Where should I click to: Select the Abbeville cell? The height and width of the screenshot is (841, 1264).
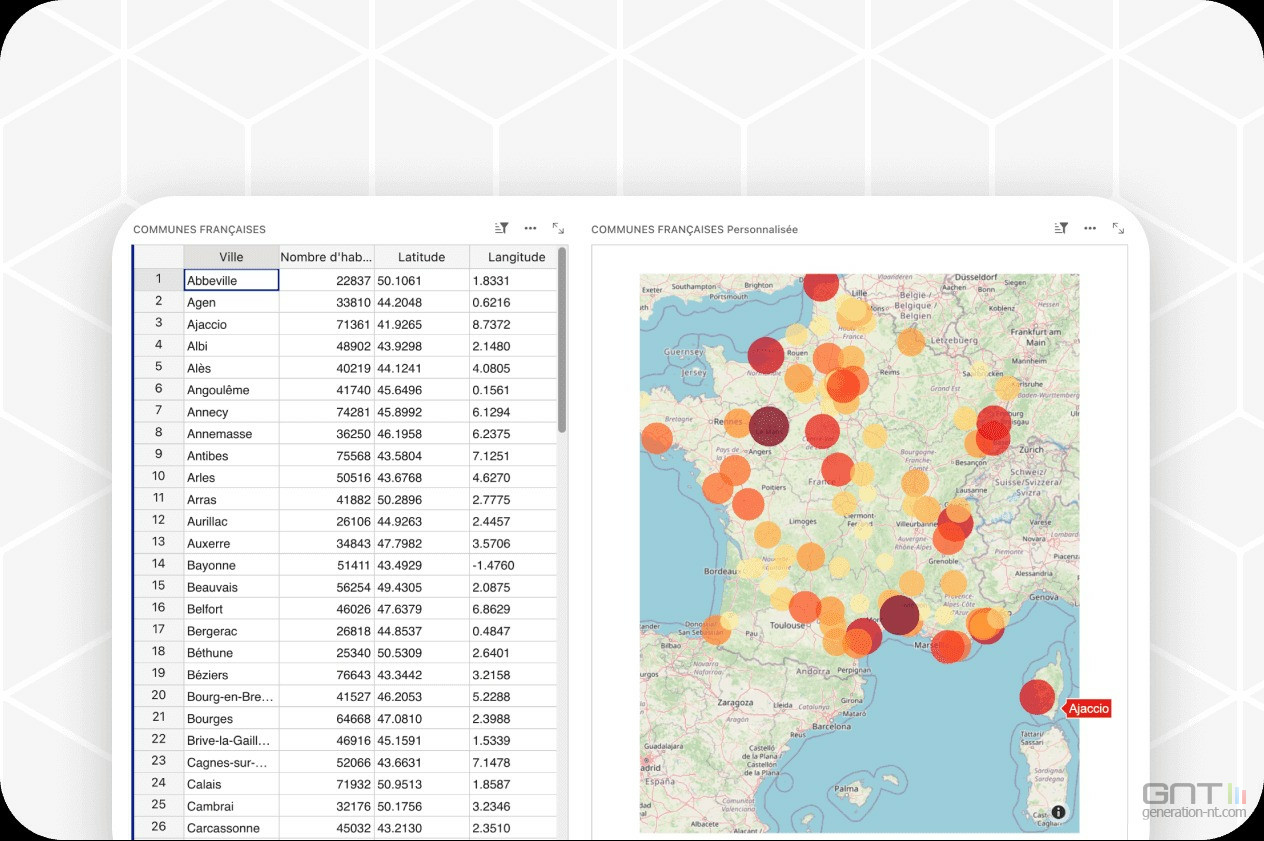click(x=231, y=281)
